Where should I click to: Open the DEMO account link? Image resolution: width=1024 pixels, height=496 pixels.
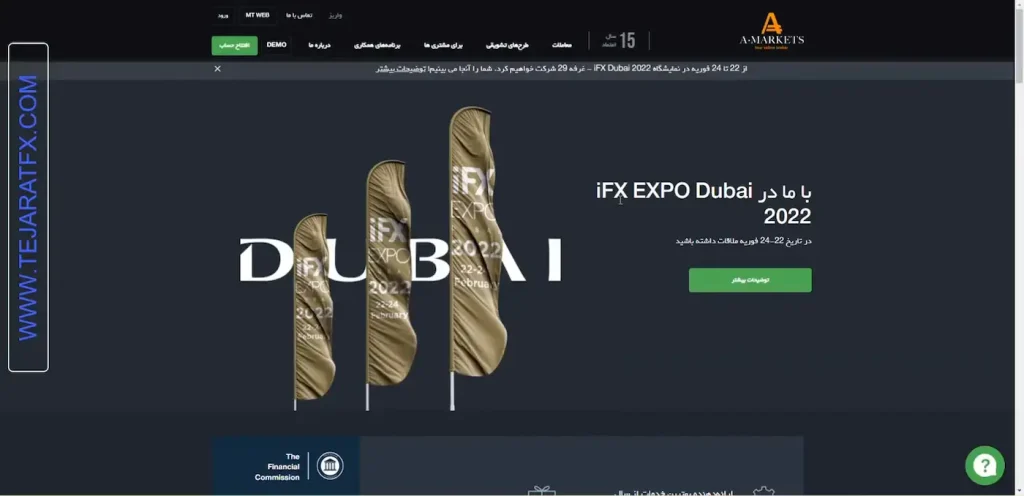277,45
